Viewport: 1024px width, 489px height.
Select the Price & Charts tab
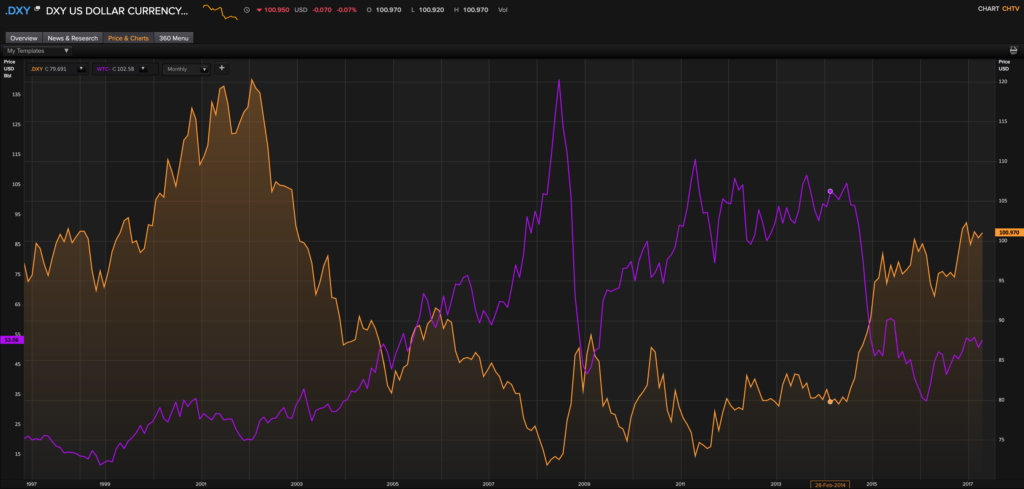[x=128, y=38]
